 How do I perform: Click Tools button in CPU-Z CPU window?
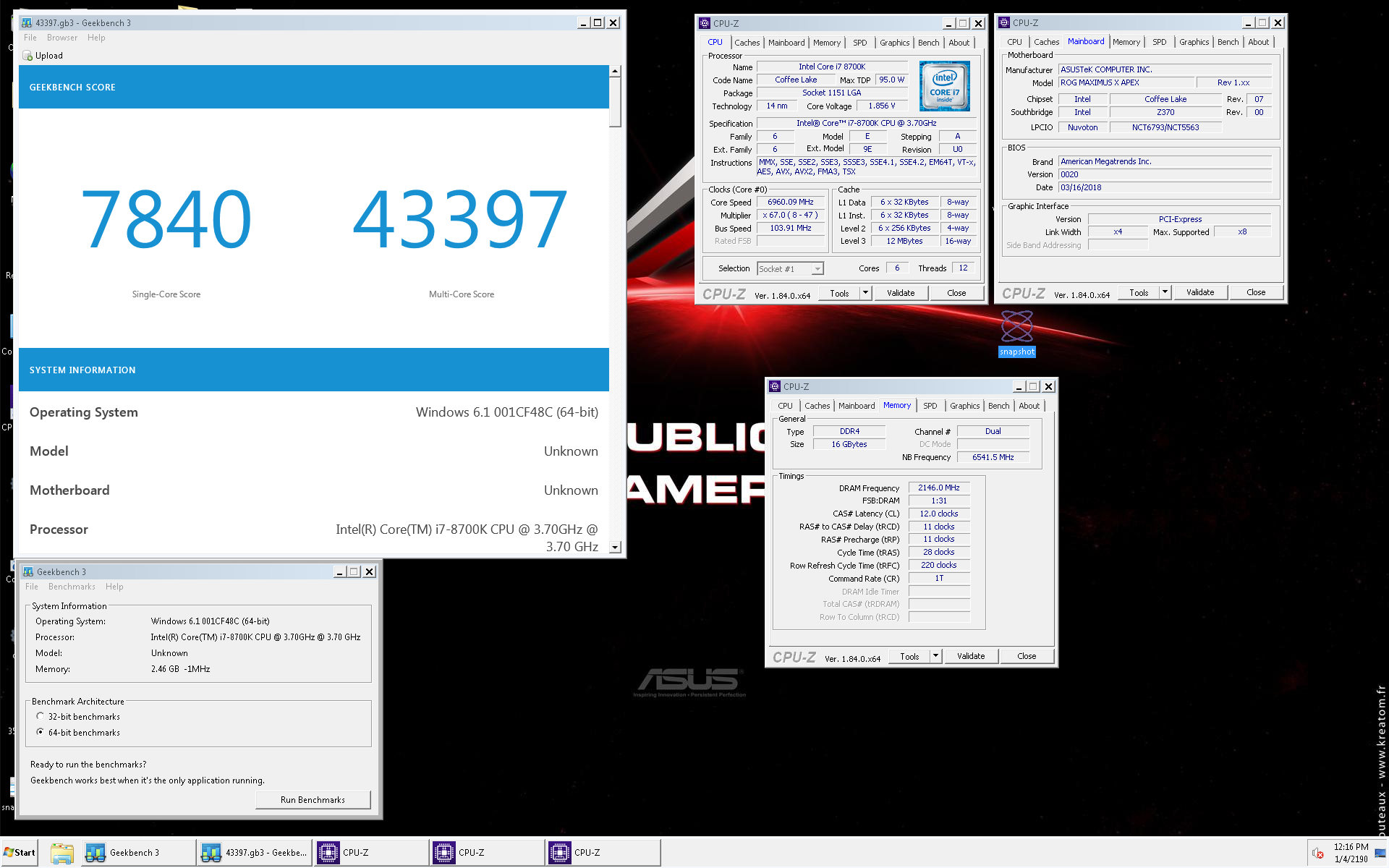pyautogui.click(x=839, y=293)
